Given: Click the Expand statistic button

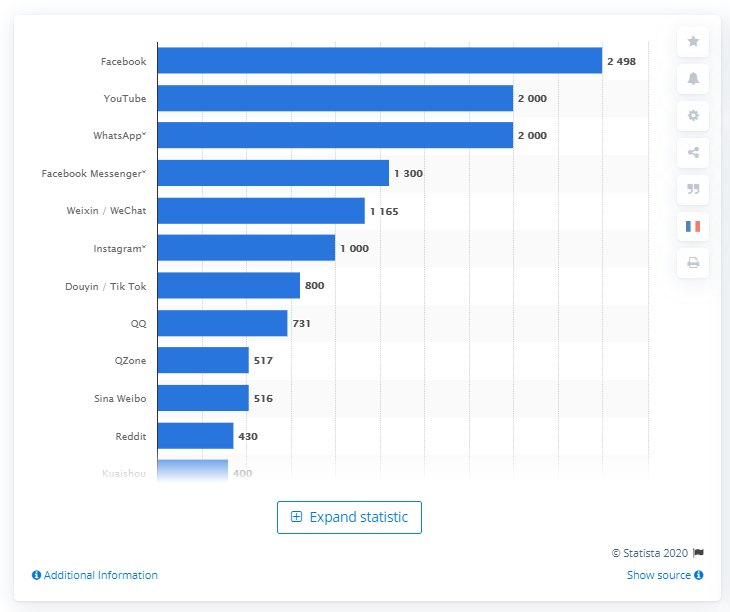Looking at the screenshot, I should tap(349, 517).
